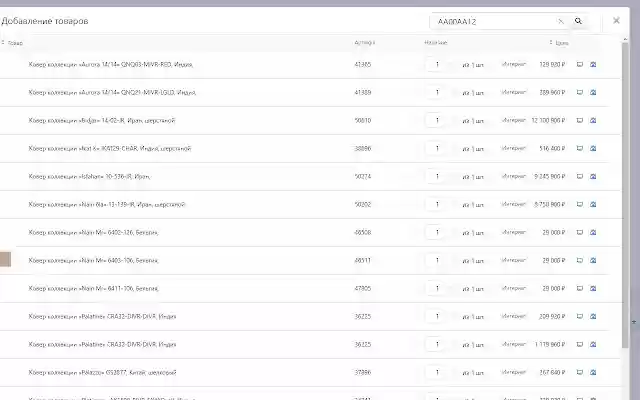Click the Артикул column header
Image resolution: width=640 pixels, height=400 pixels.
click(364, 42)
